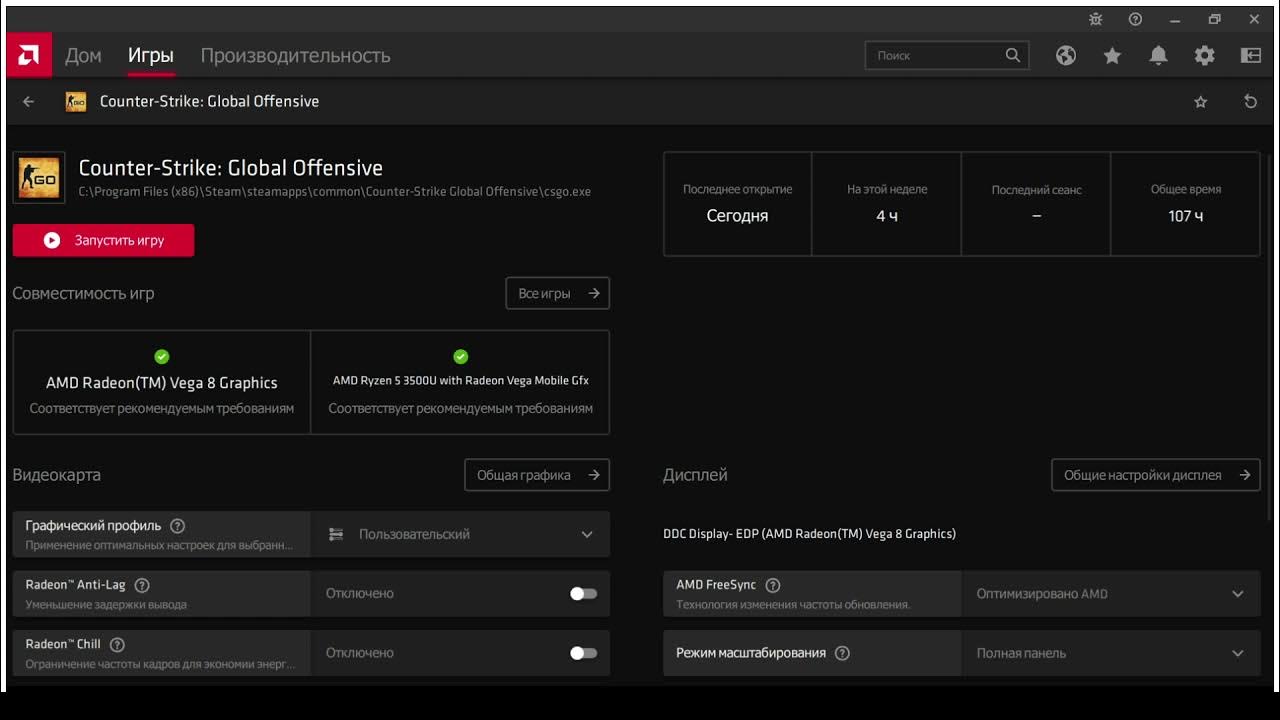This screenshot has height=720, width=1280.
Task: Expand the Пользовательский profile dropdown
Action: pos(460,534)
